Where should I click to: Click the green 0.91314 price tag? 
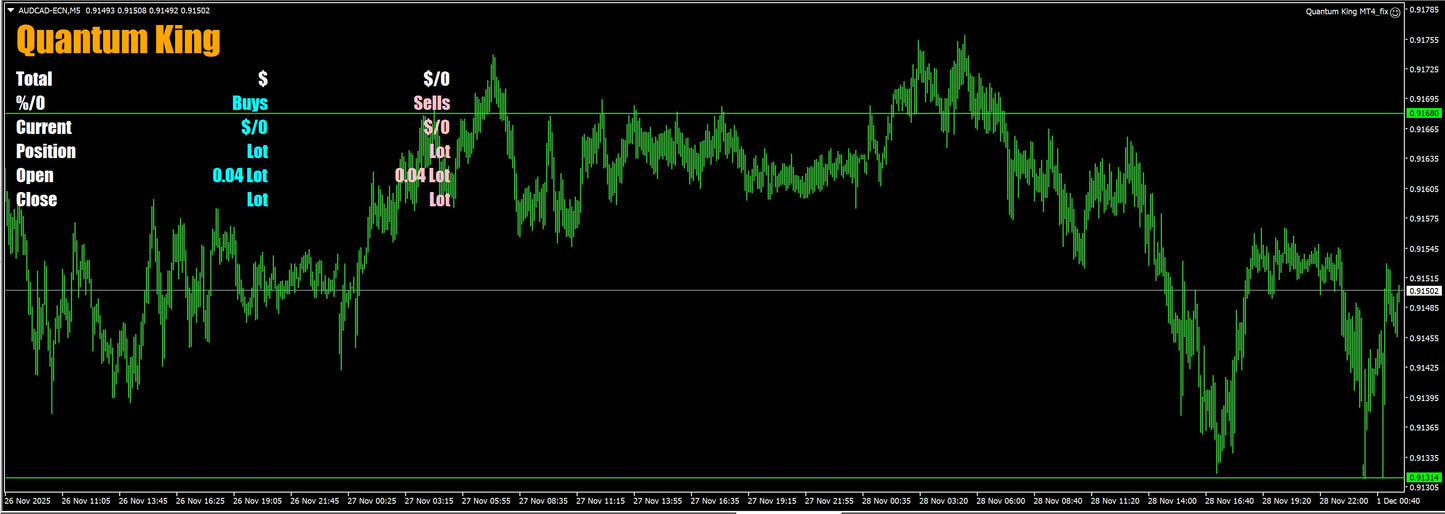pos(1423,478)
